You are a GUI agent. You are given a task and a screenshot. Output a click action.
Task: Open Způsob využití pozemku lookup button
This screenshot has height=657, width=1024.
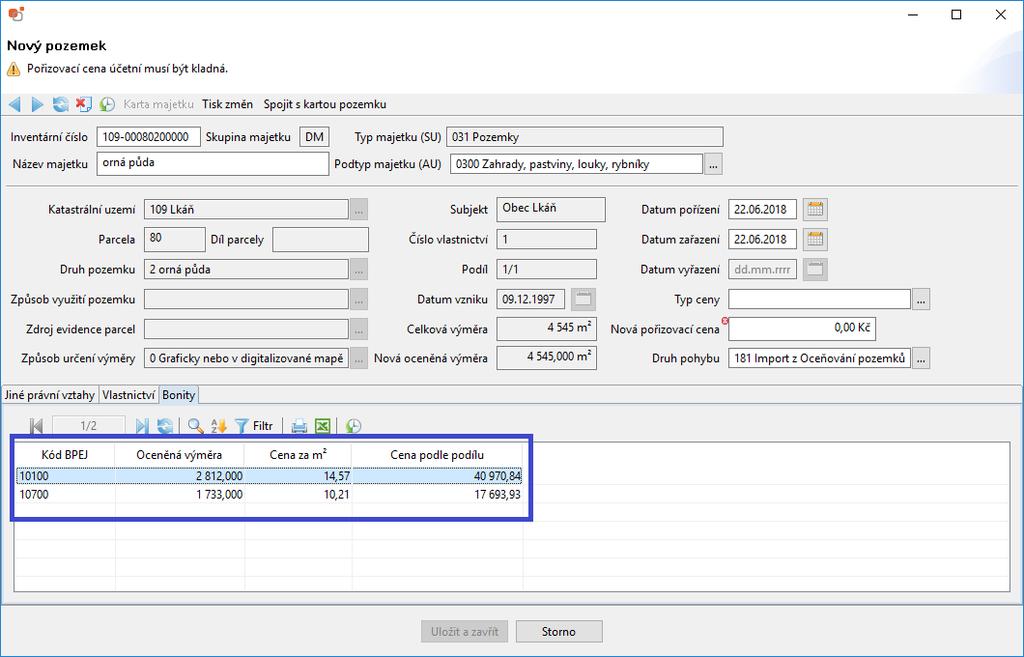tap(359, 299)
